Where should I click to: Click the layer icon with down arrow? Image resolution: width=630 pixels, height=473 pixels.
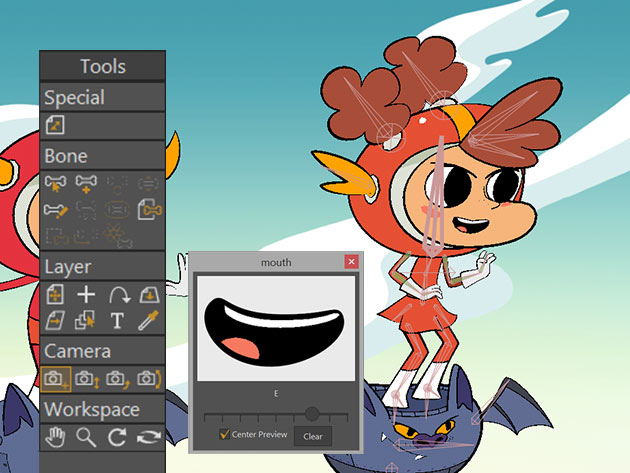149,295
